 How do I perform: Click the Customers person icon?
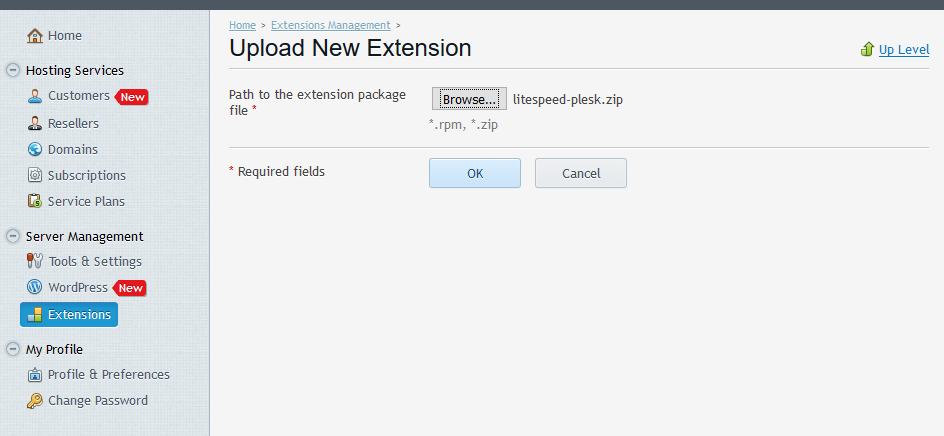click(x=35, y=96)
